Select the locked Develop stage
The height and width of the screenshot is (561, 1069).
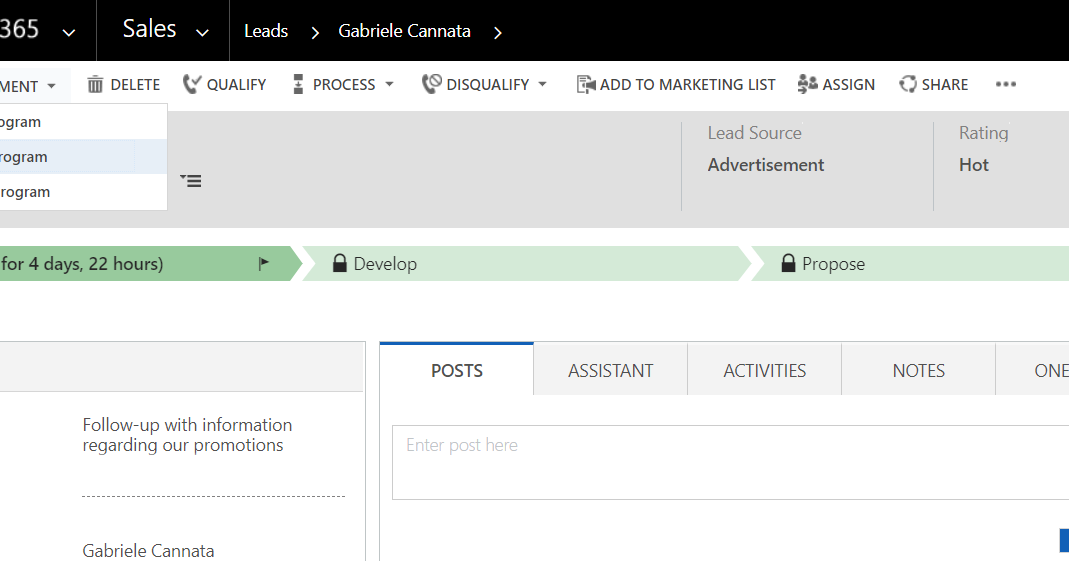click(385, 264)
